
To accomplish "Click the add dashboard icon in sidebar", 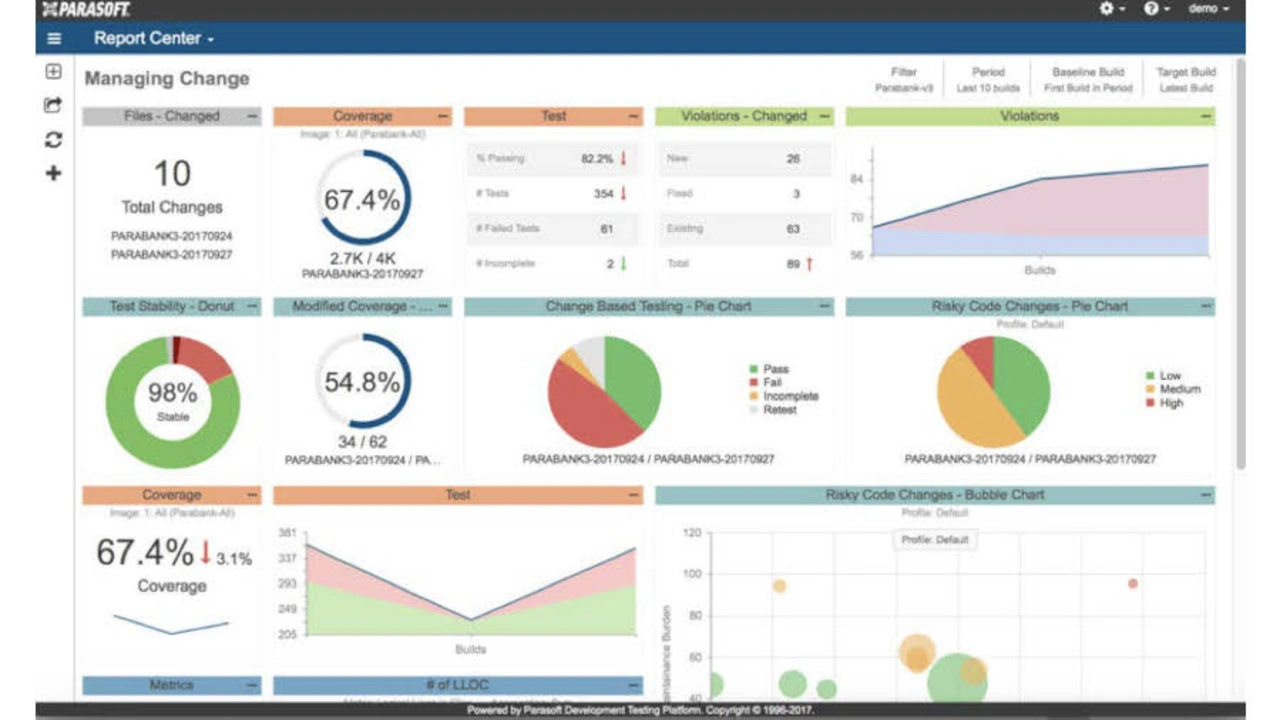I will click(x=54, y=72).
